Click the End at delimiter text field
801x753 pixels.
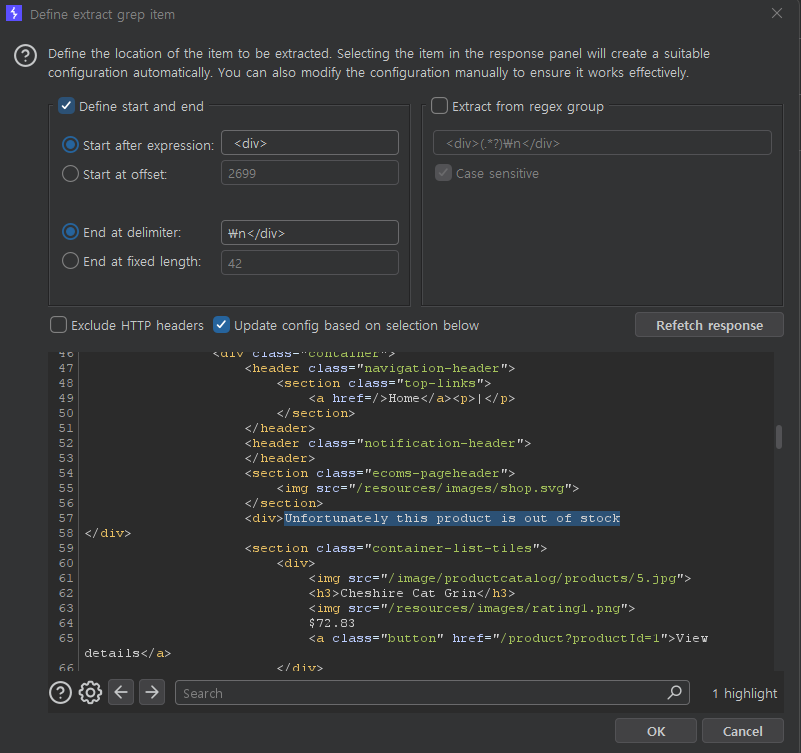(x=309, y=233)
